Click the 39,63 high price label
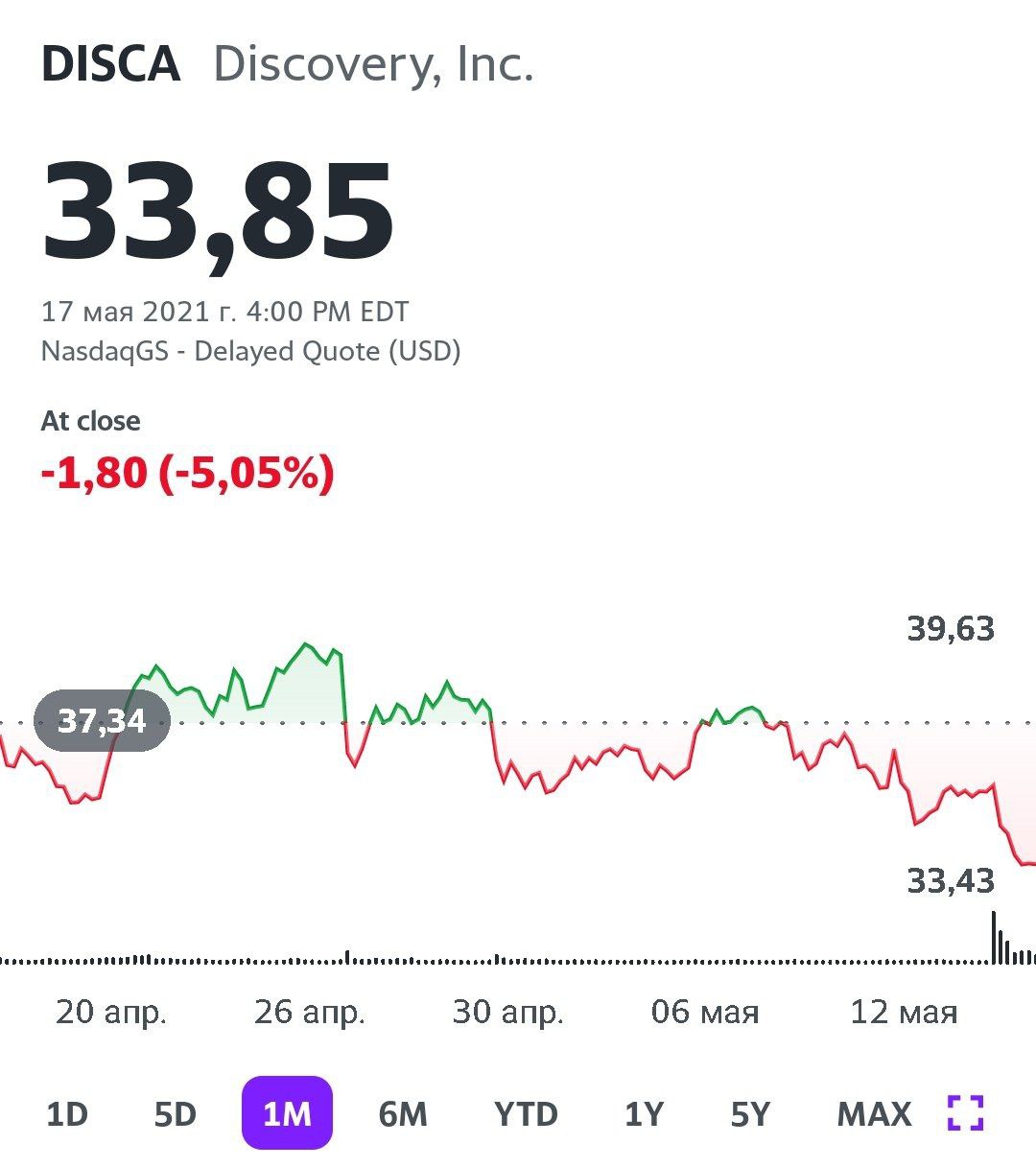Viewport: 1036px width, 1167px height. pos(951,630)
